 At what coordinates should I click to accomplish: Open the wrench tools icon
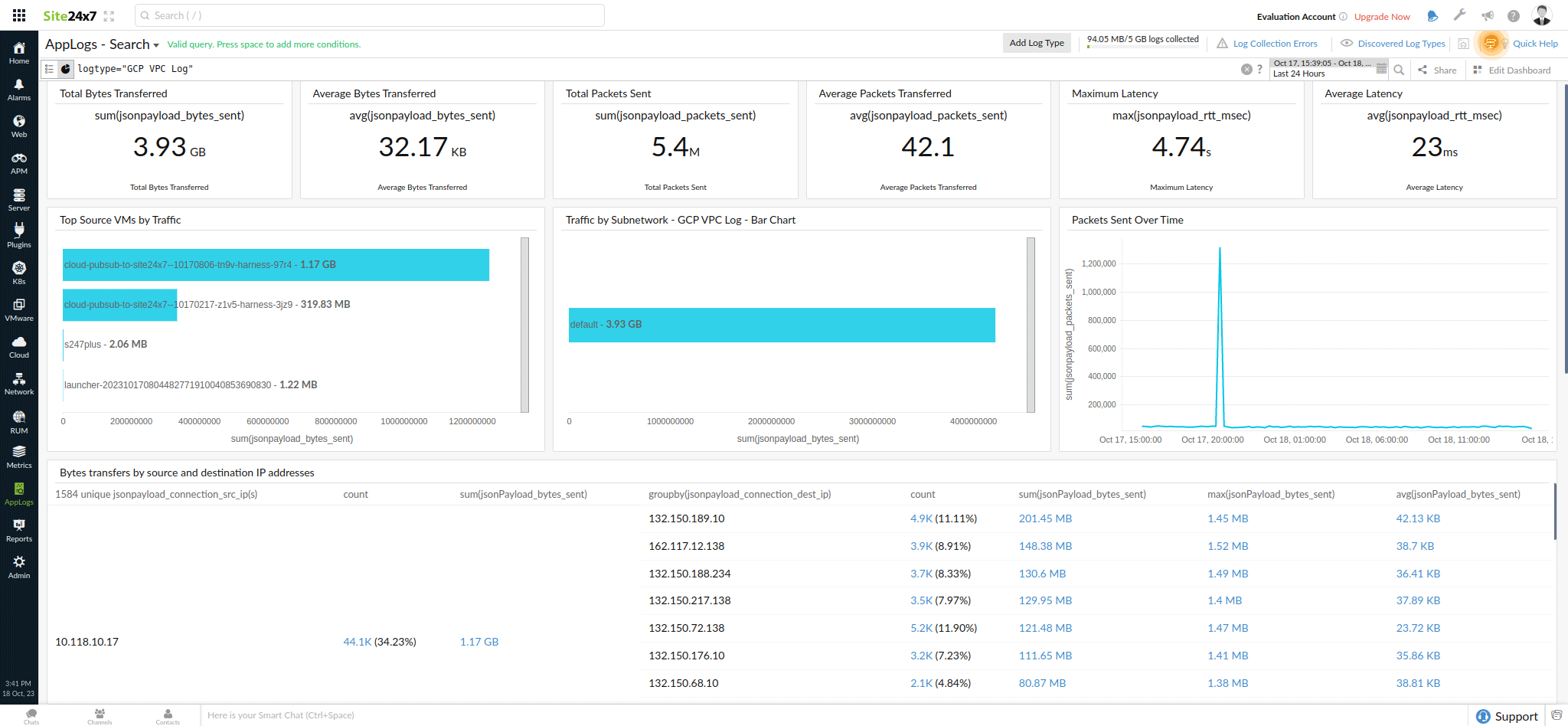pos(1460,16)
